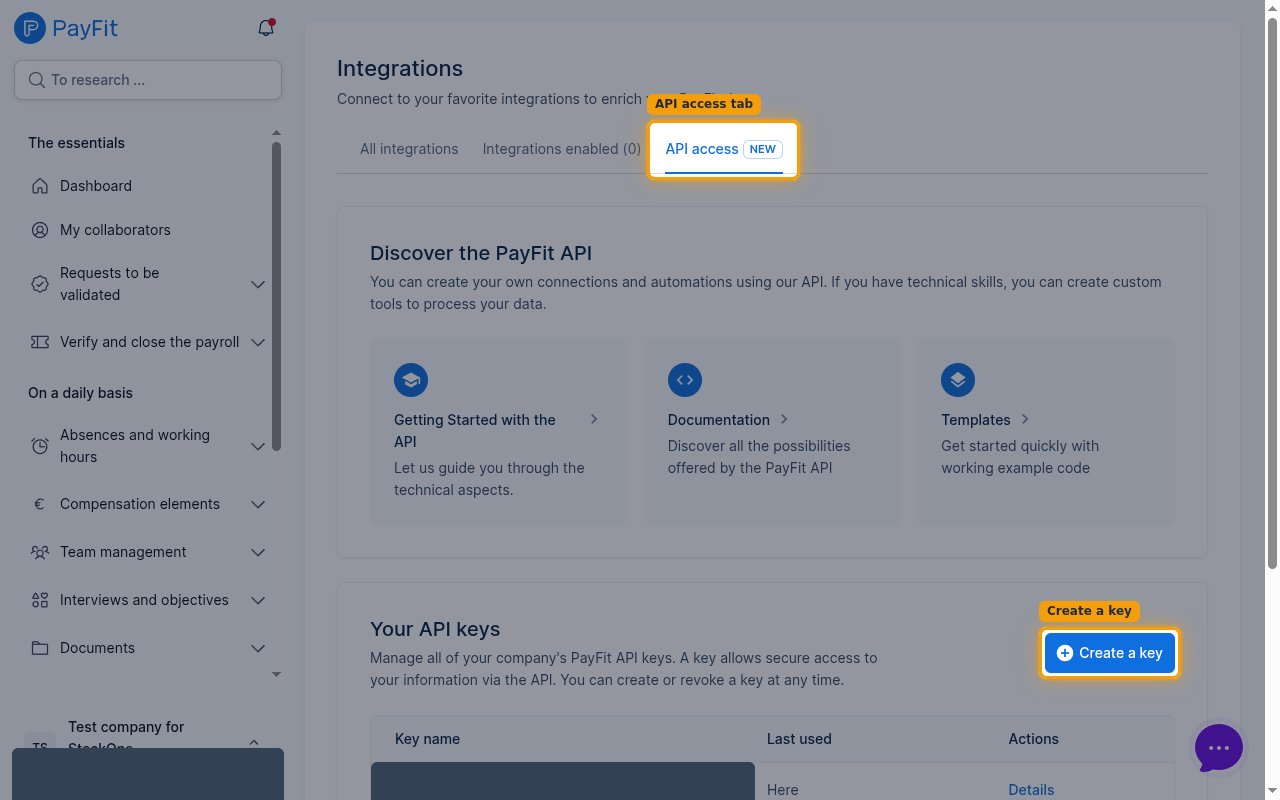Expand Team management menu

pyautogui.click(x=257, y=552)
